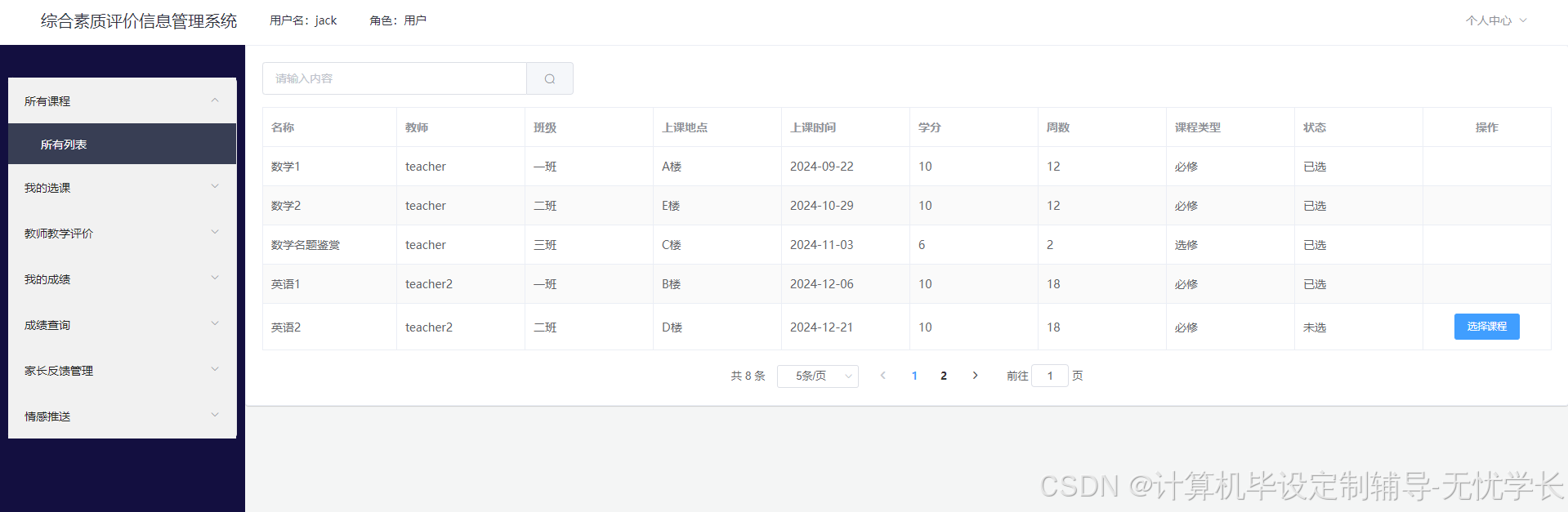Click the 选择课程 button for 英语2
The height and width of the screenshot is (512, 1568).
tap(1486, 327)
